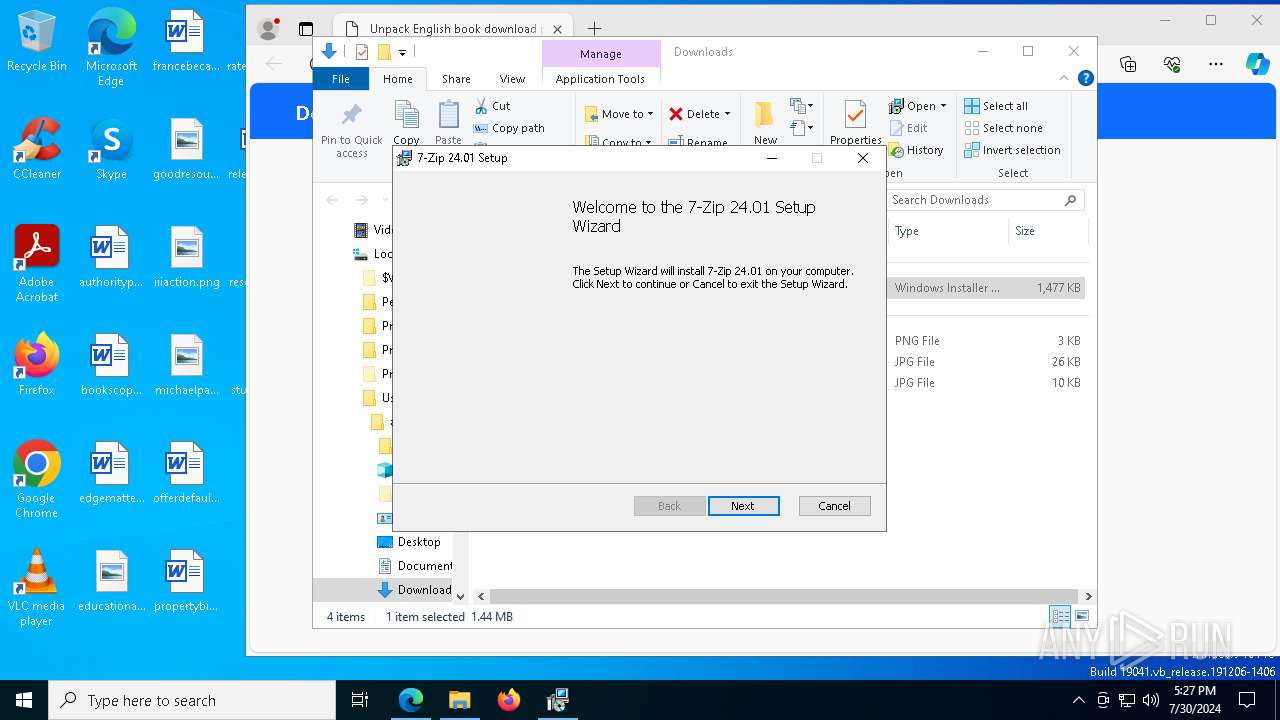Click Select none in ribbon
This screenshot has width=1280, height=720.
(1003, 128)
